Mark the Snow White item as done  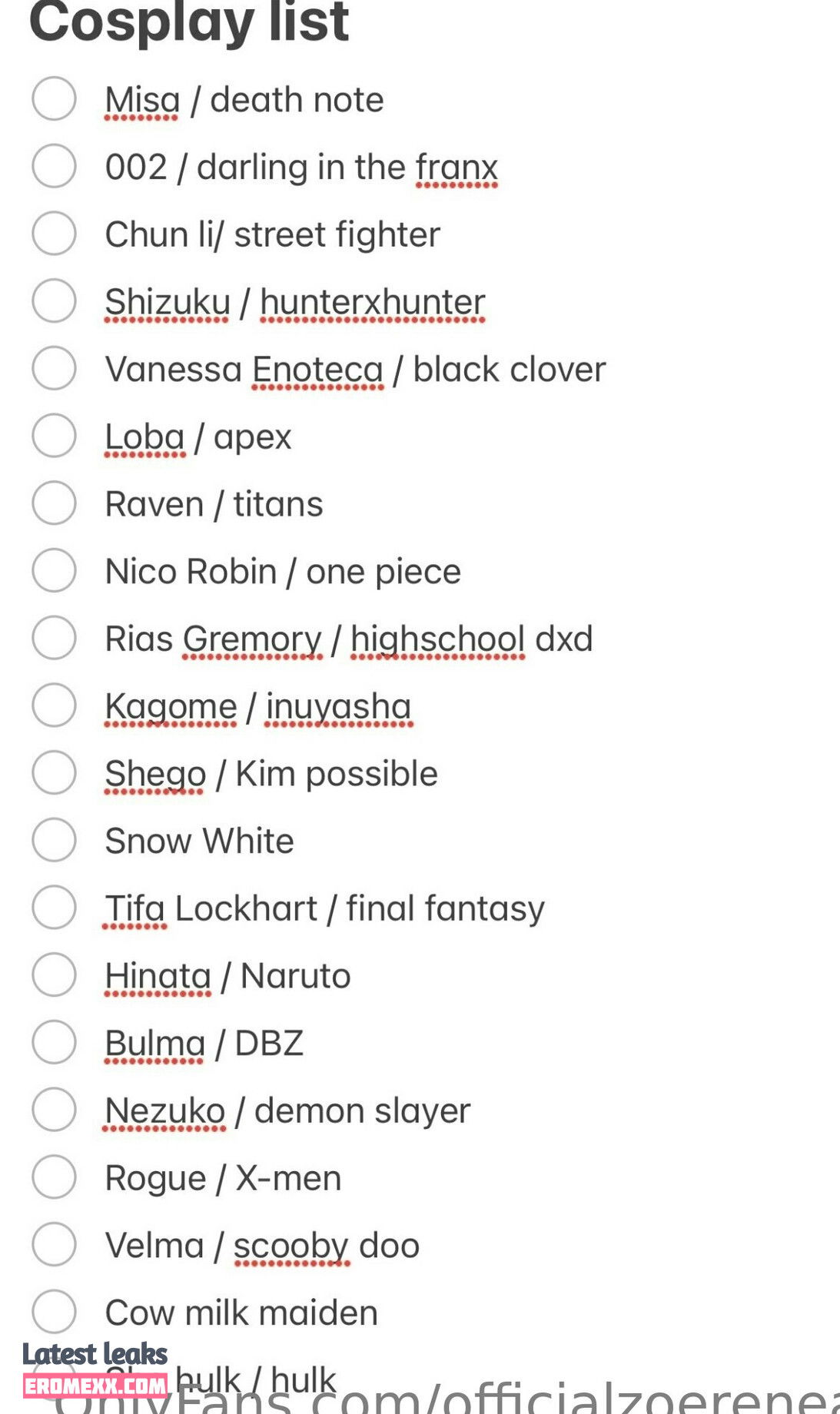(x=54, y=839)
